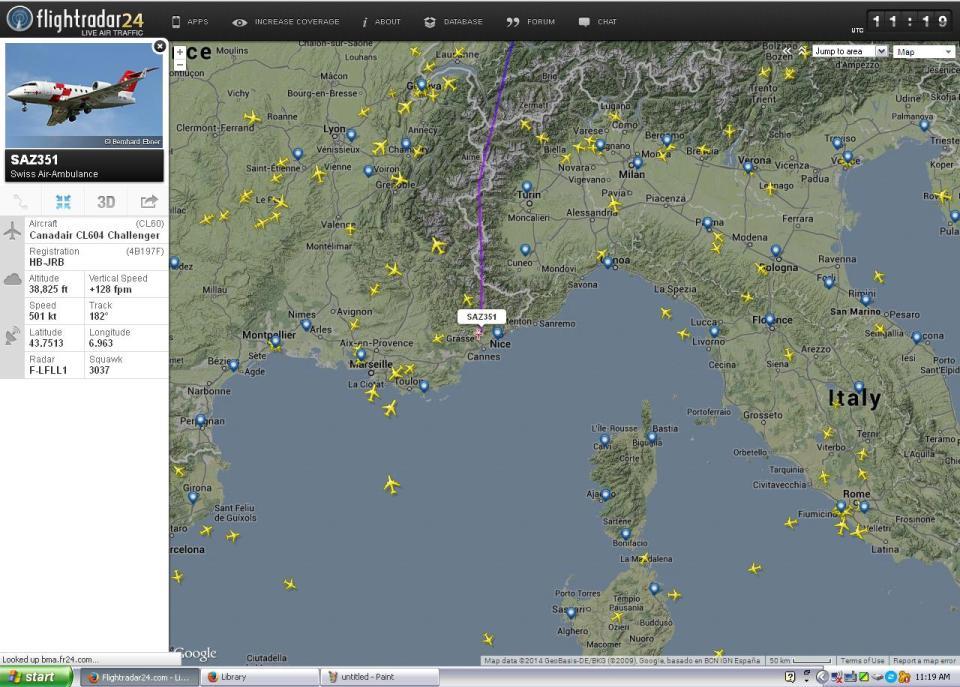Toggle follow-aircraft icon in flight panel
The width and height of the screenshot is (960, 687).
click(63, 201)
